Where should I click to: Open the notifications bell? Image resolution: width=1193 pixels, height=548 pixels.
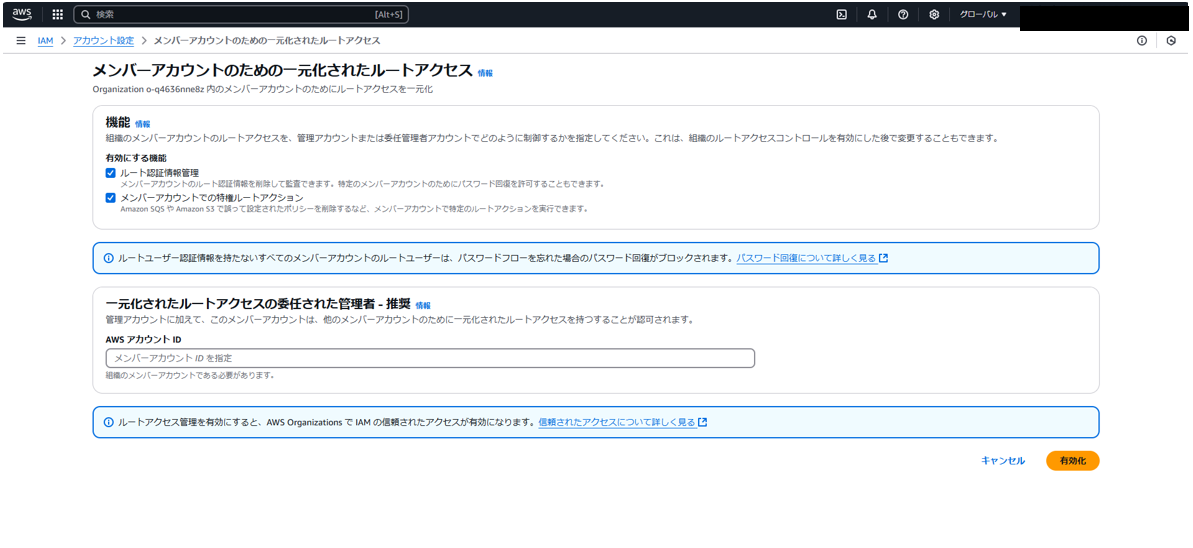click(873, 14)
